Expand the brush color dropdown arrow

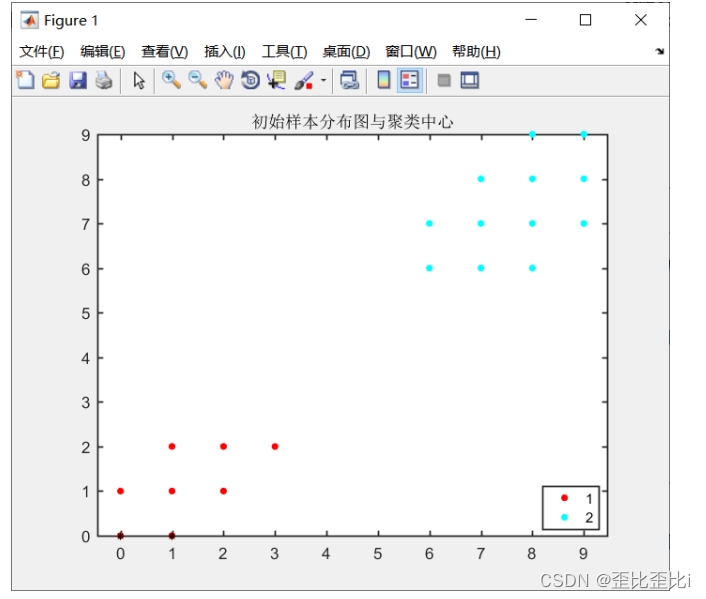coord(323,80)
